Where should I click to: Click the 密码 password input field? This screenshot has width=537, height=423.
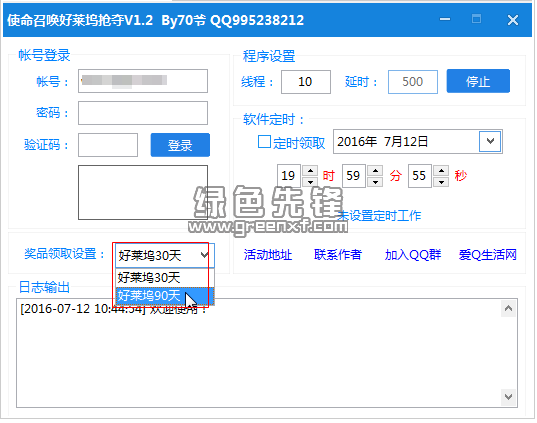143,113
